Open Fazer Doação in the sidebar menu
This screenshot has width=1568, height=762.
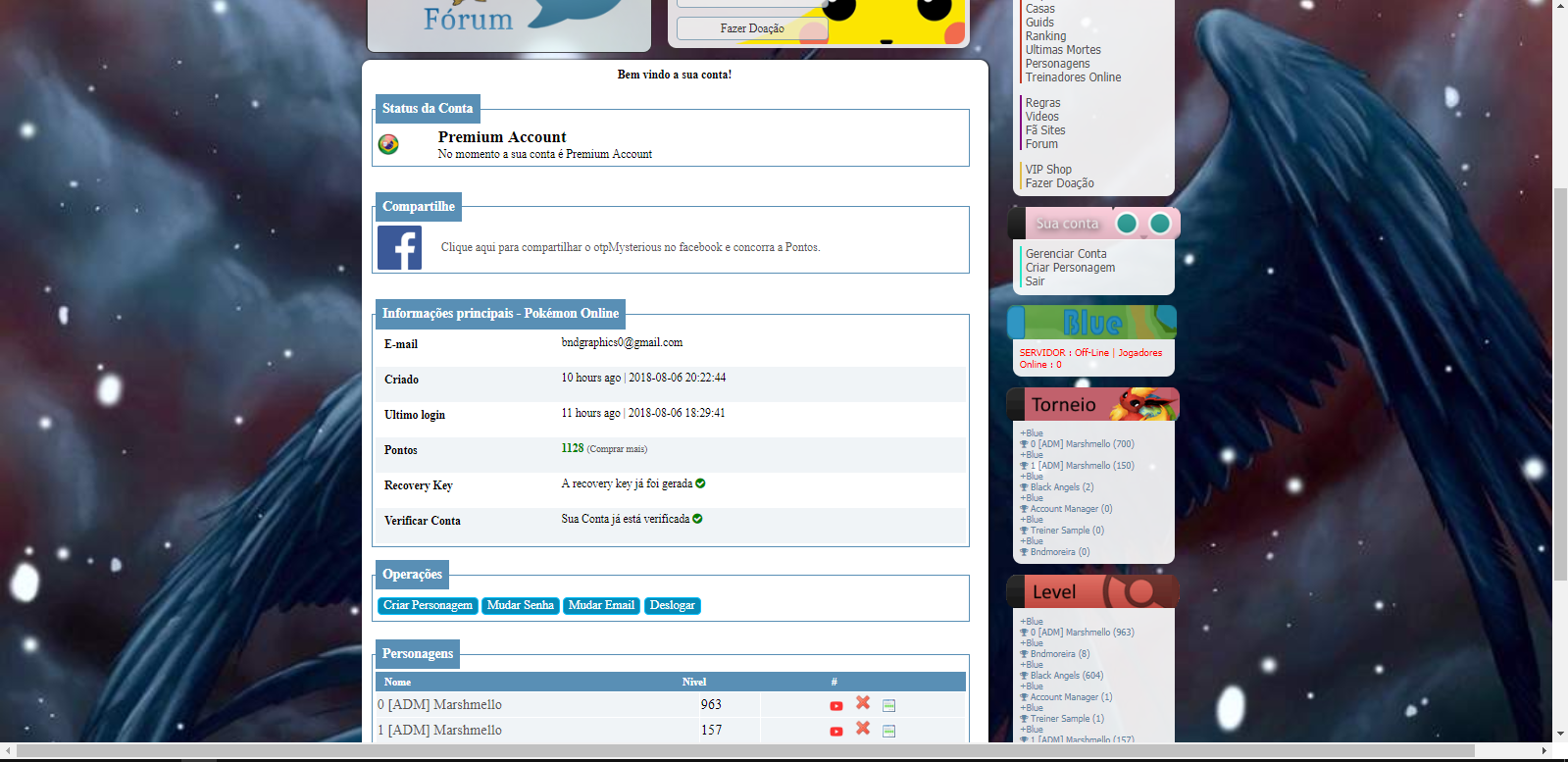pos(1060,183)
